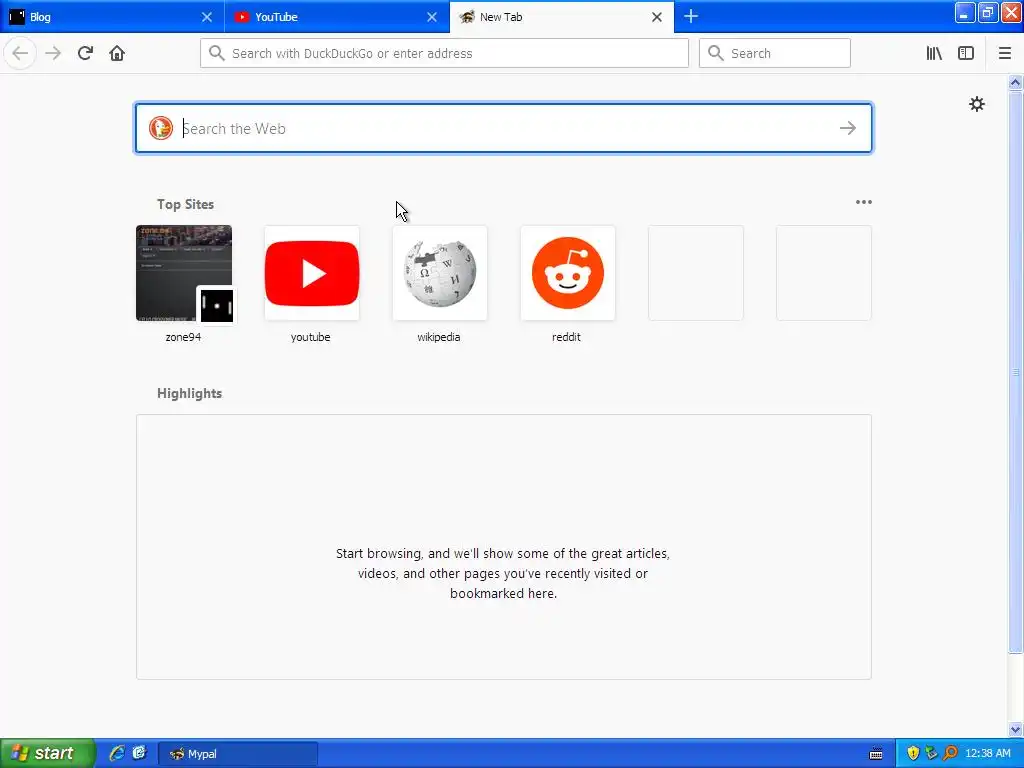Click the wikipedia label text

click(439, 337)
